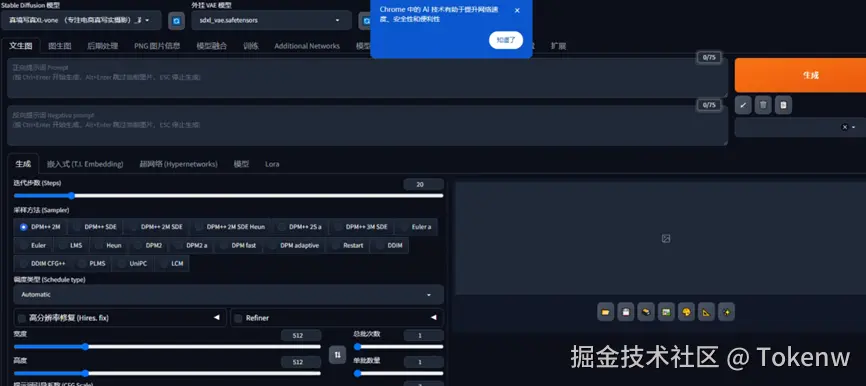
Task: Swap width and height arrows button
Action: pyautogui.click(x=337, y=355)
